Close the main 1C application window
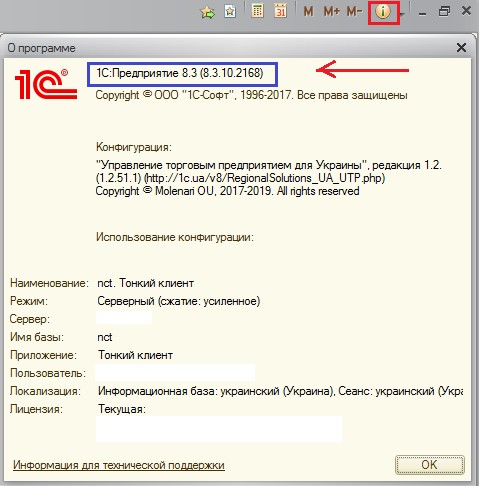 coord(466,11)
